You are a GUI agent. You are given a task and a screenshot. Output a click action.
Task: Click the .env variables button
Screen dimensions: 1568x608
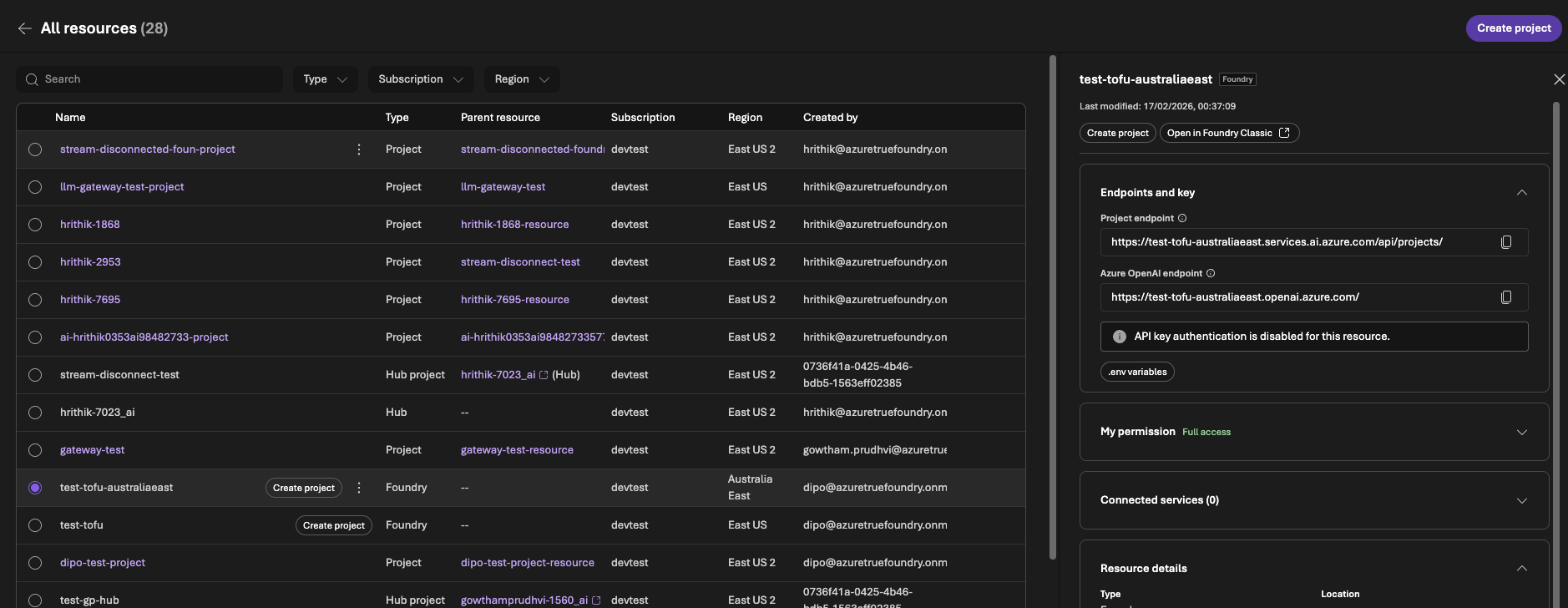1137,372
